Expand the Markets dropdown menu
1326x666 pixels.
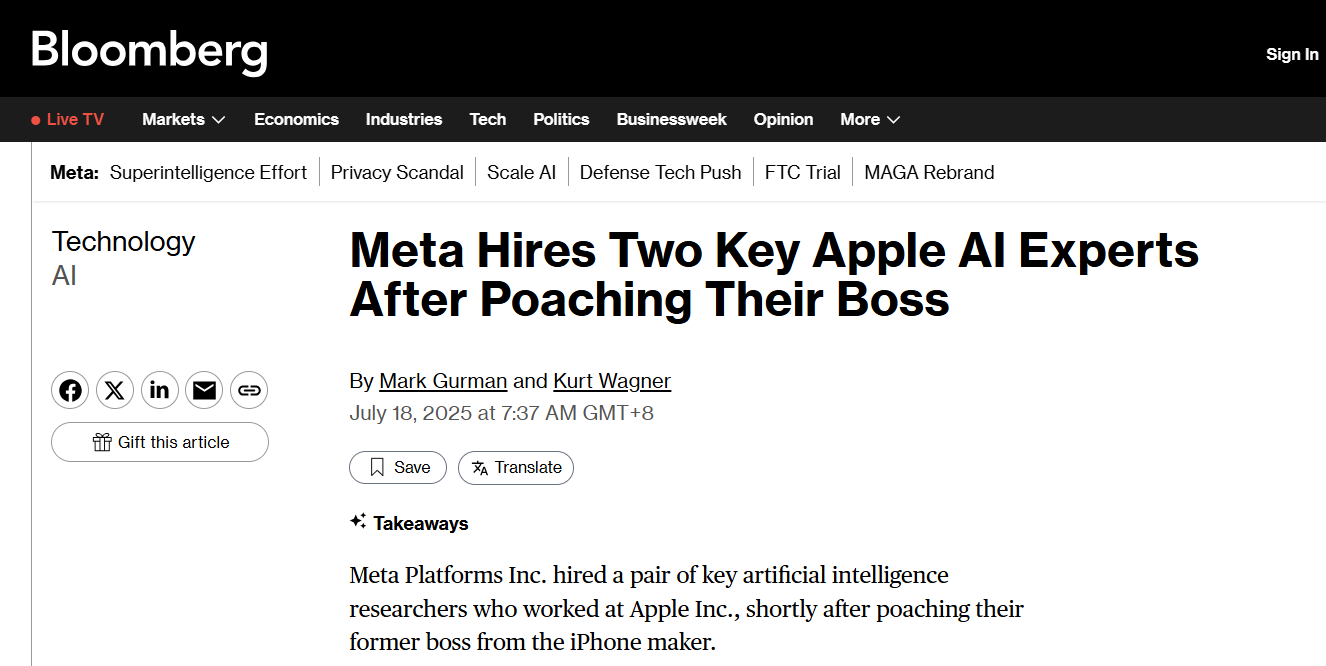pos(183,119)
